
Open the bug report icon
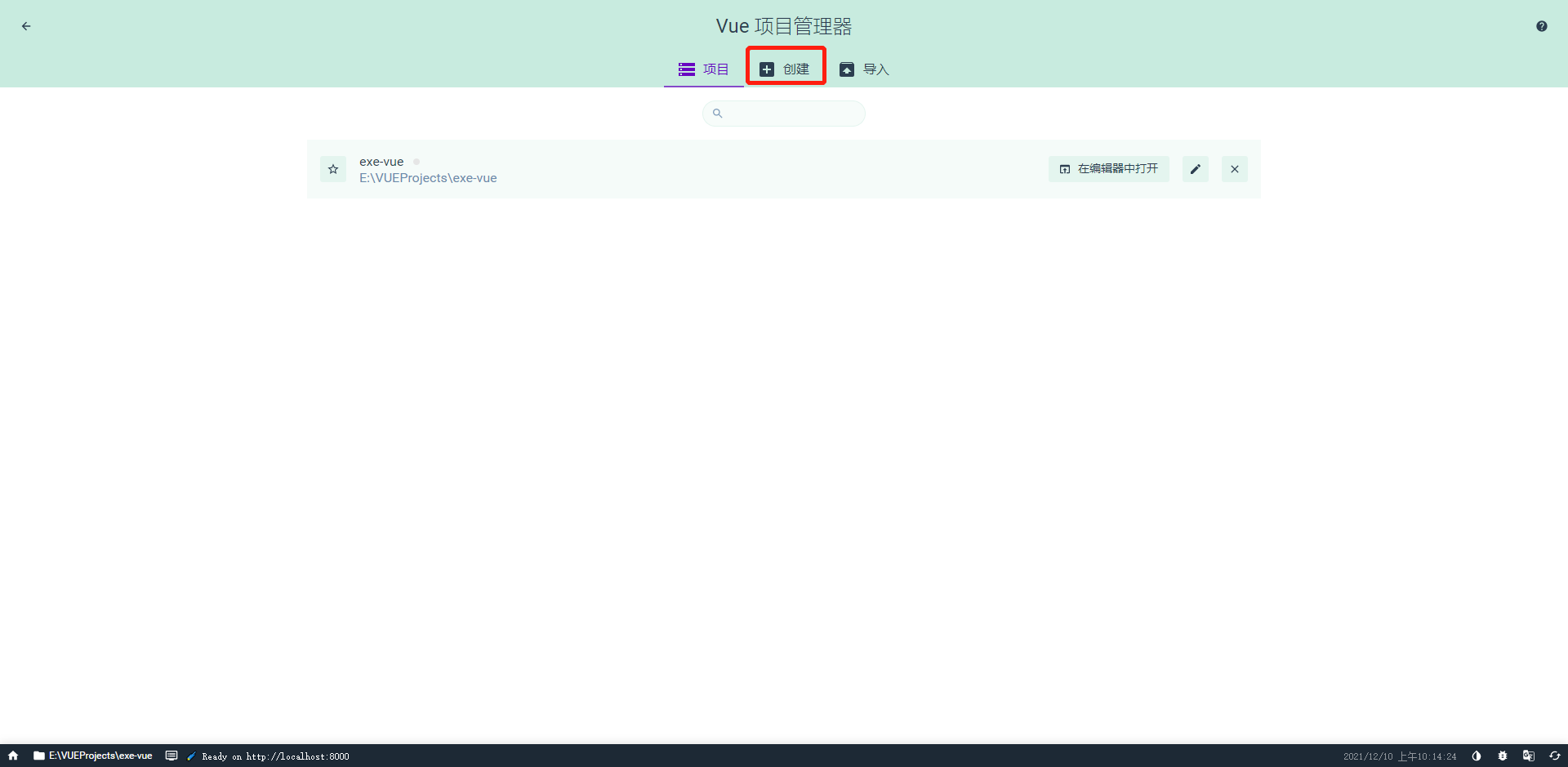coord(1503,756)
